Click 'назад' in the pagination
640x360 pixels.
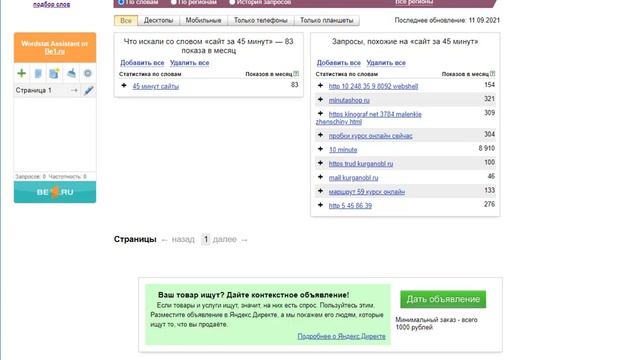[x=183, y=240]
